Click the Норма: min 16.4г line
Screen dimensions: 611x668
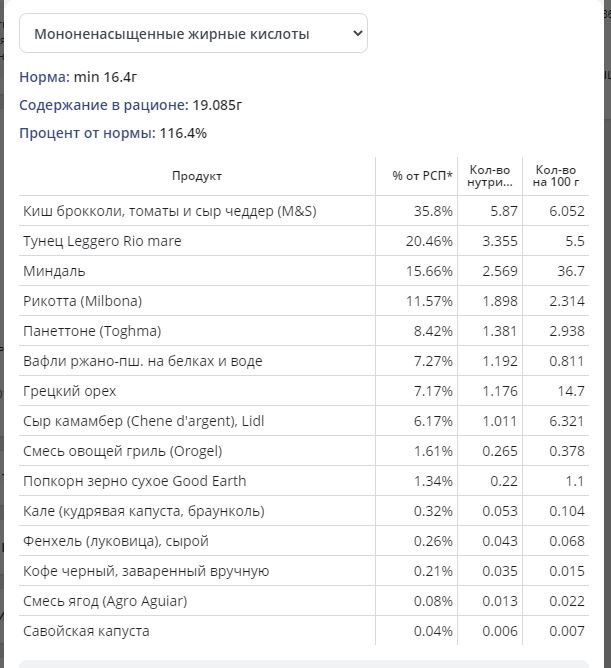click(x=78, y=77)
